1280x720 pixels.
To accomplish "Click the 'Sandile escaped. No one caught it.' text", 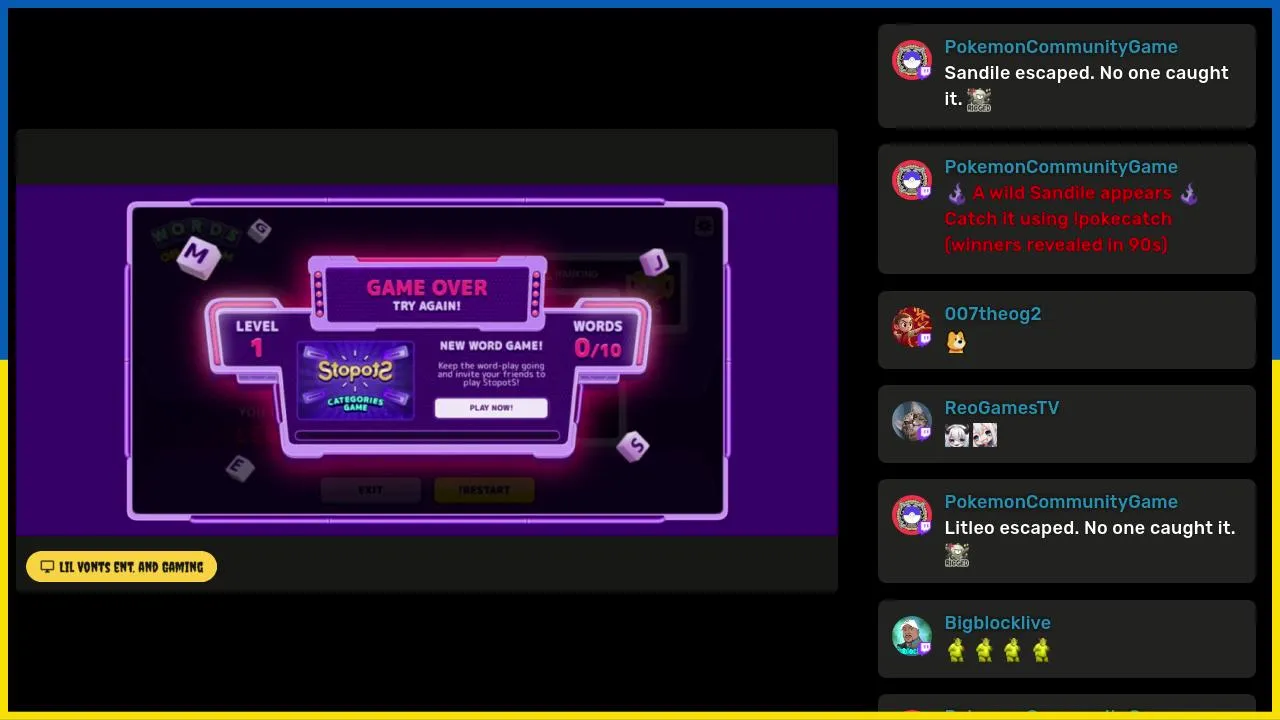I will (1086, 86).
